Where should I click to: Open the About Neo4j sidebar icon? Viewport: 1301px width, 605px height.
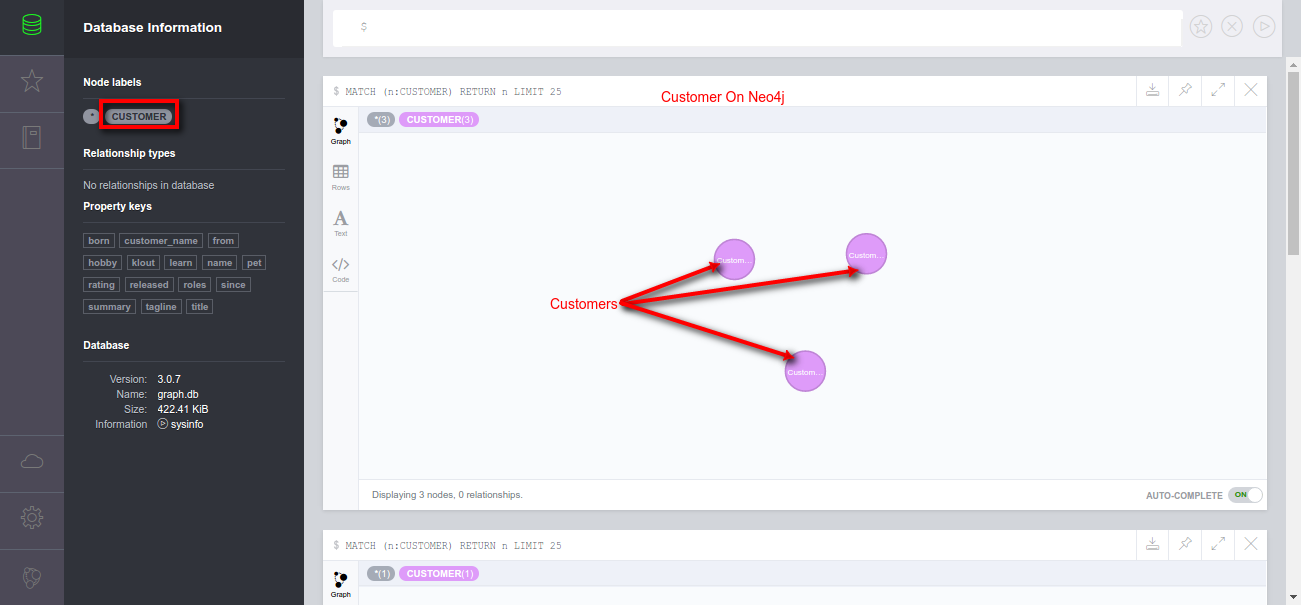point(32,577)
